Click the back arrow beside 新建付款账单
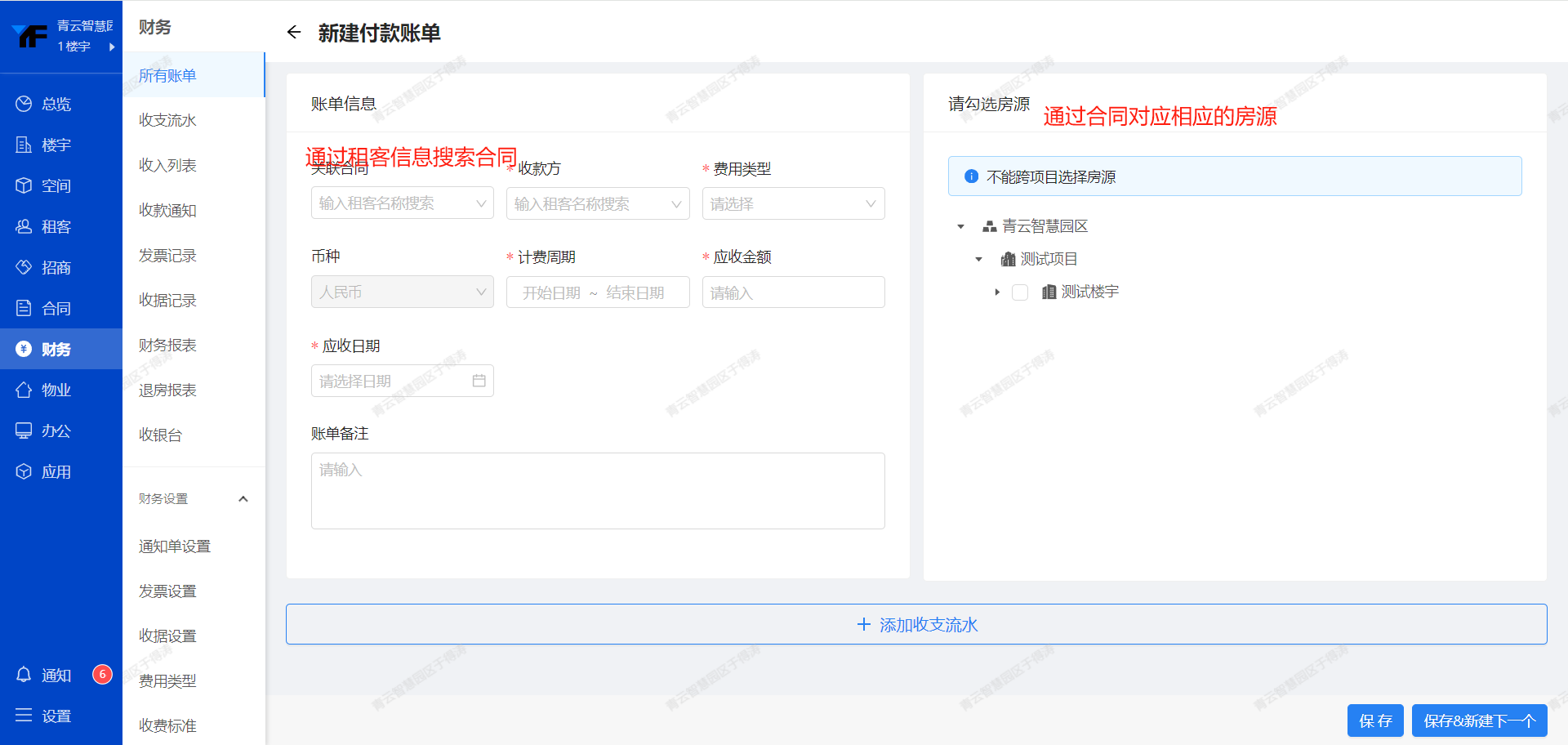Screen dimensions: 1568x745 pyautogui.click(x=294, y=33)
